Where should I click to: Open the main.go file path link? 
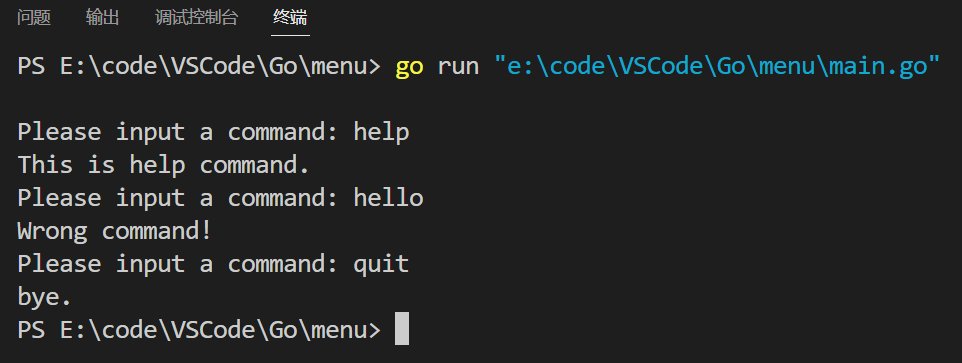click(717, 66)
